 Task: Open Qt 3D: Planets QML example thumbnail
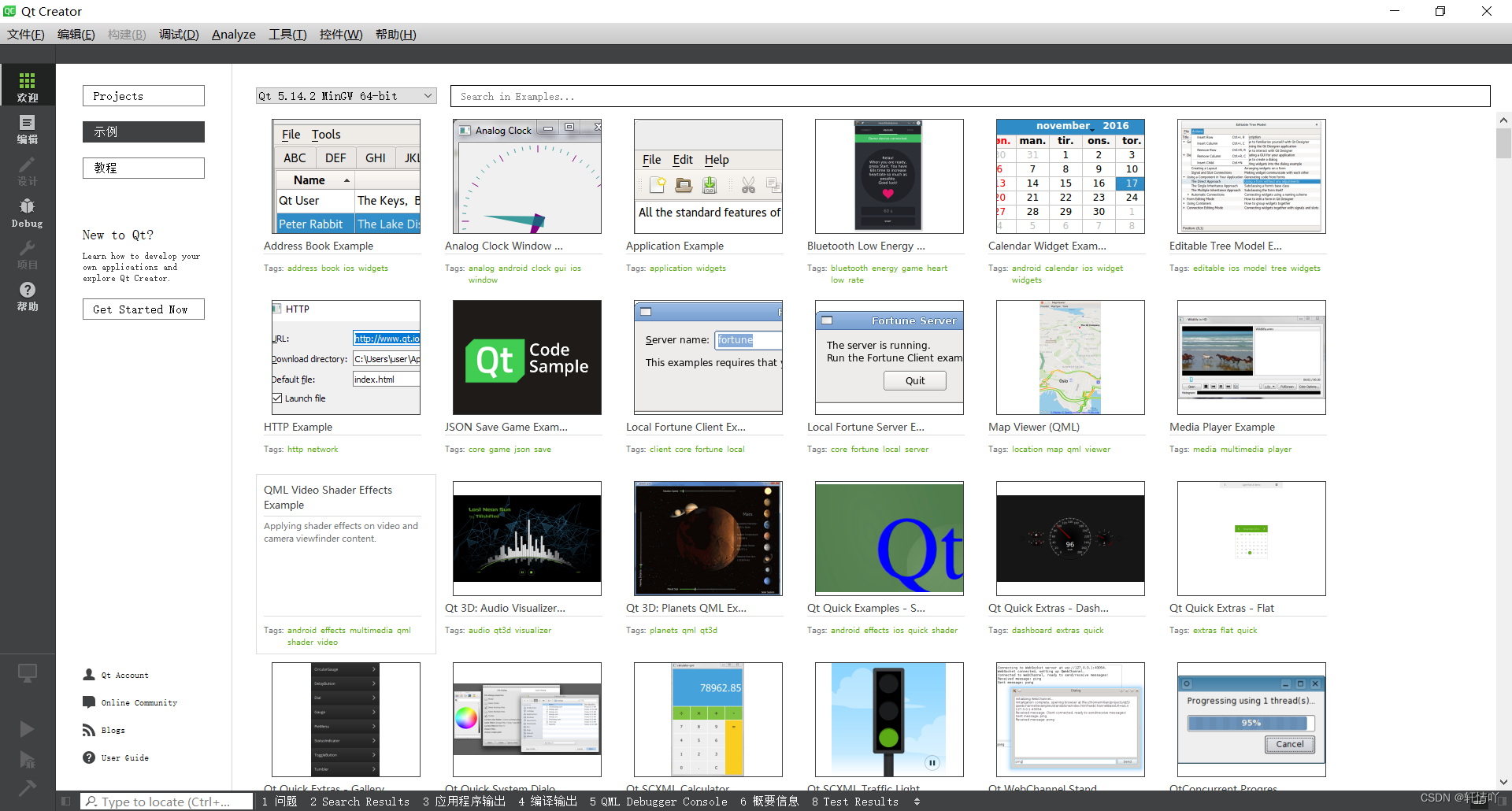(x=708, y=539)
